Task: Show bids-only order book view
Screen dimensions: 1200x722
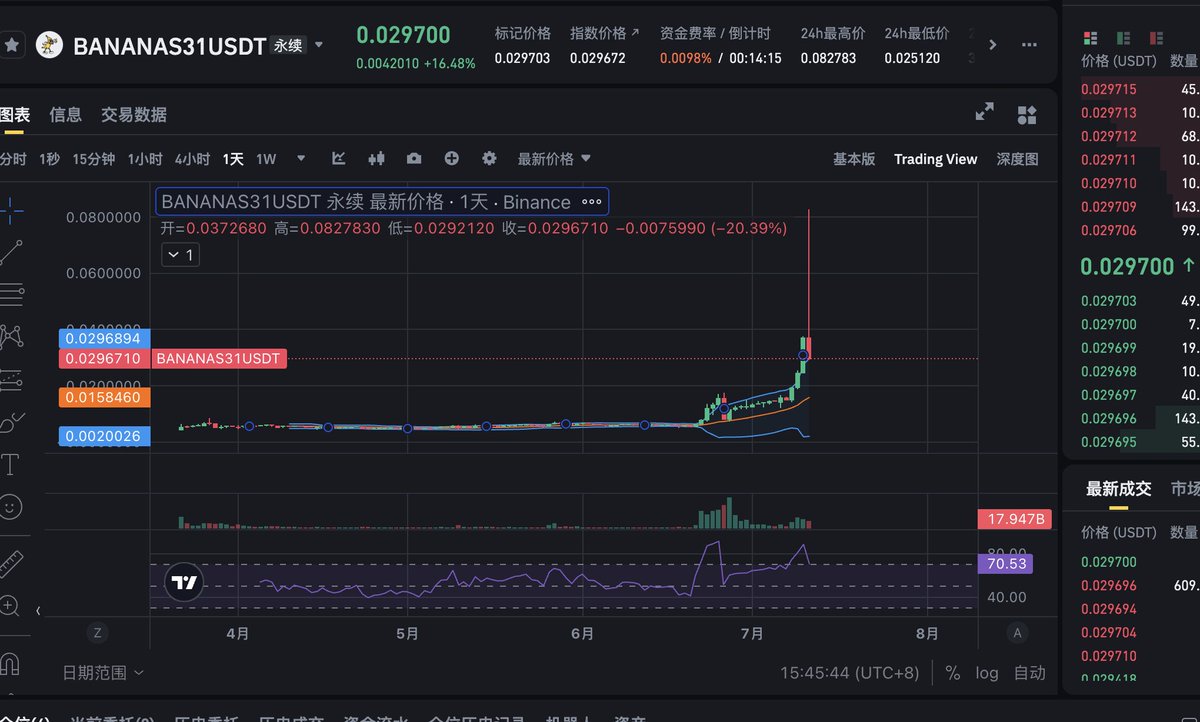Action: (1124, 38)
